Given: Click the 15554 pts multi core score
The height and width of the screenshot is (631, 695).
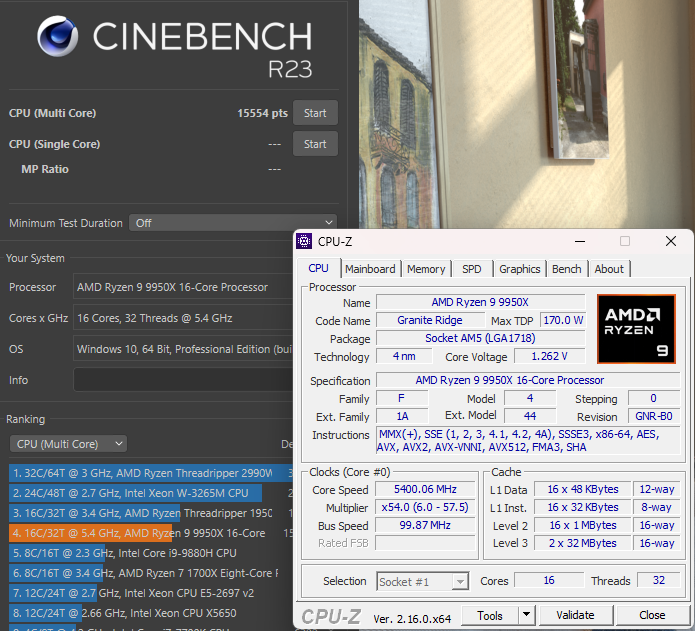Looking at the screenshot, I should tap(262, 113).
